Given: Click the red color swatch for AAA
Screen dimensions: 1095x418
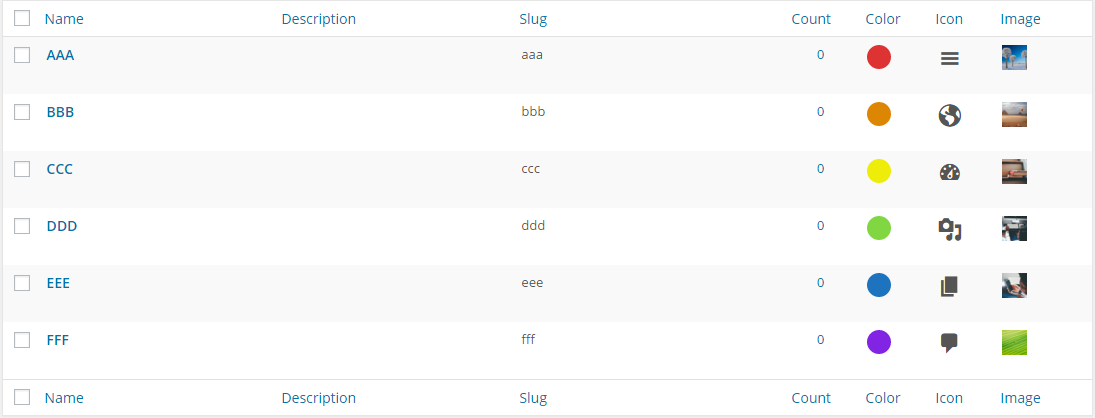Looking at the screenshot, I should point(879,57).
